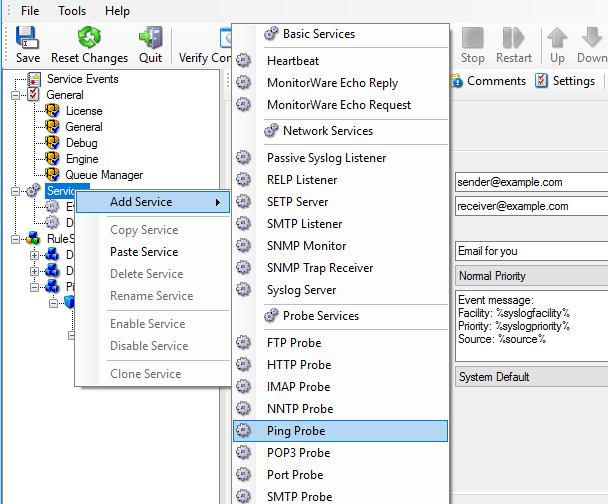
Task: Click the gear icon beside Syslog Server
Action: 244,290
